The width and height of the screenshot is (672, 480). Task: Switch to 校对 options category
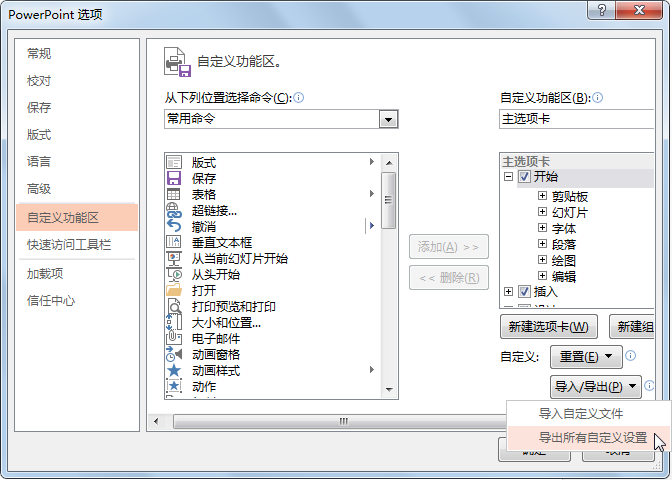click(x=77, y=81)
